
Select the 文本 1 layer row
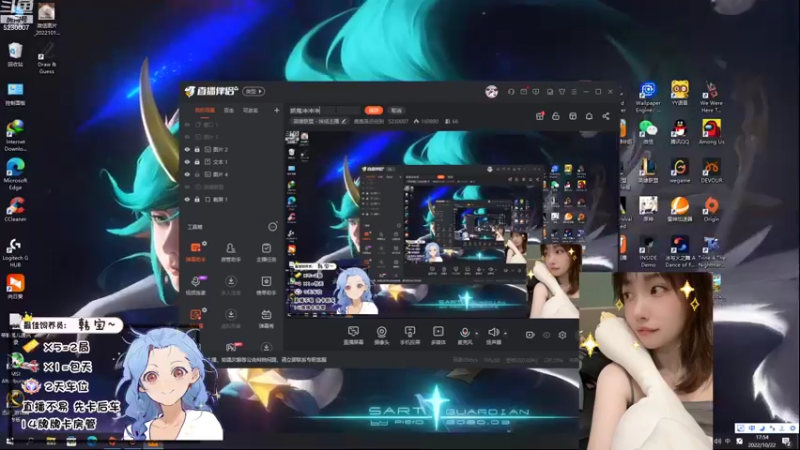point(232,162)
